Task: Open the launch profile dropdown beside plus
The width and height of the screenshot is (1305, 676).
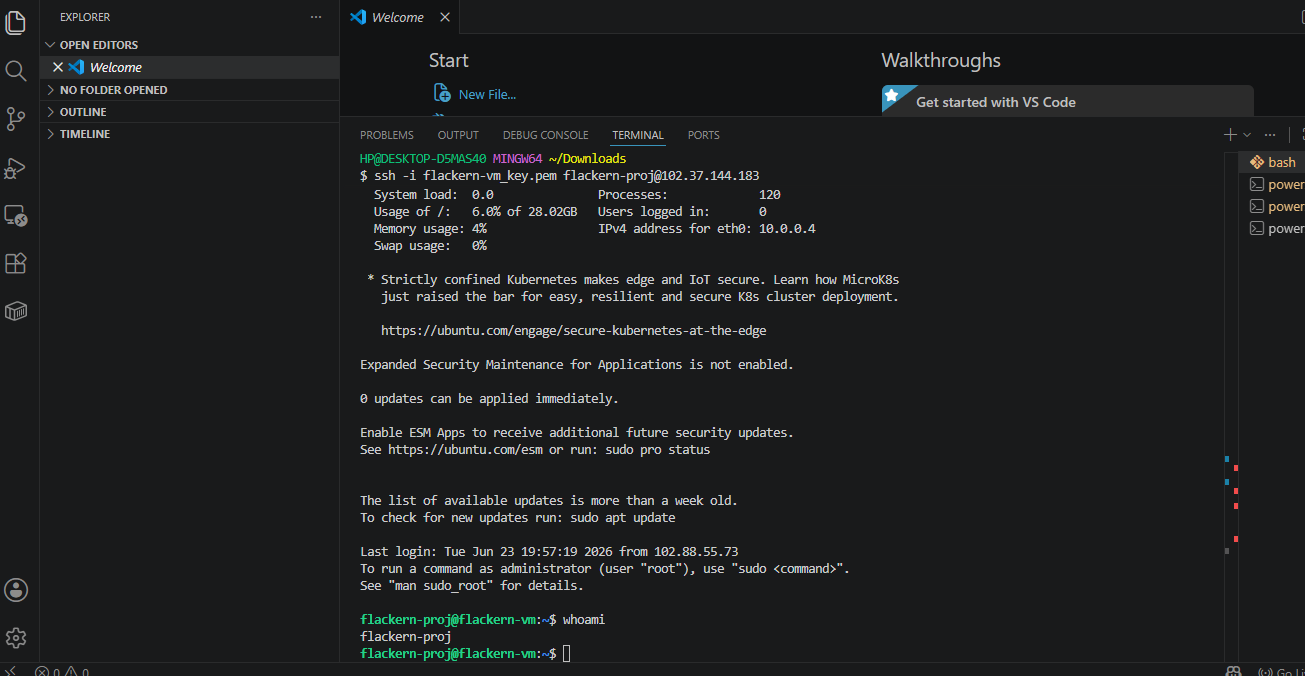Action: tap(1246, 134)
